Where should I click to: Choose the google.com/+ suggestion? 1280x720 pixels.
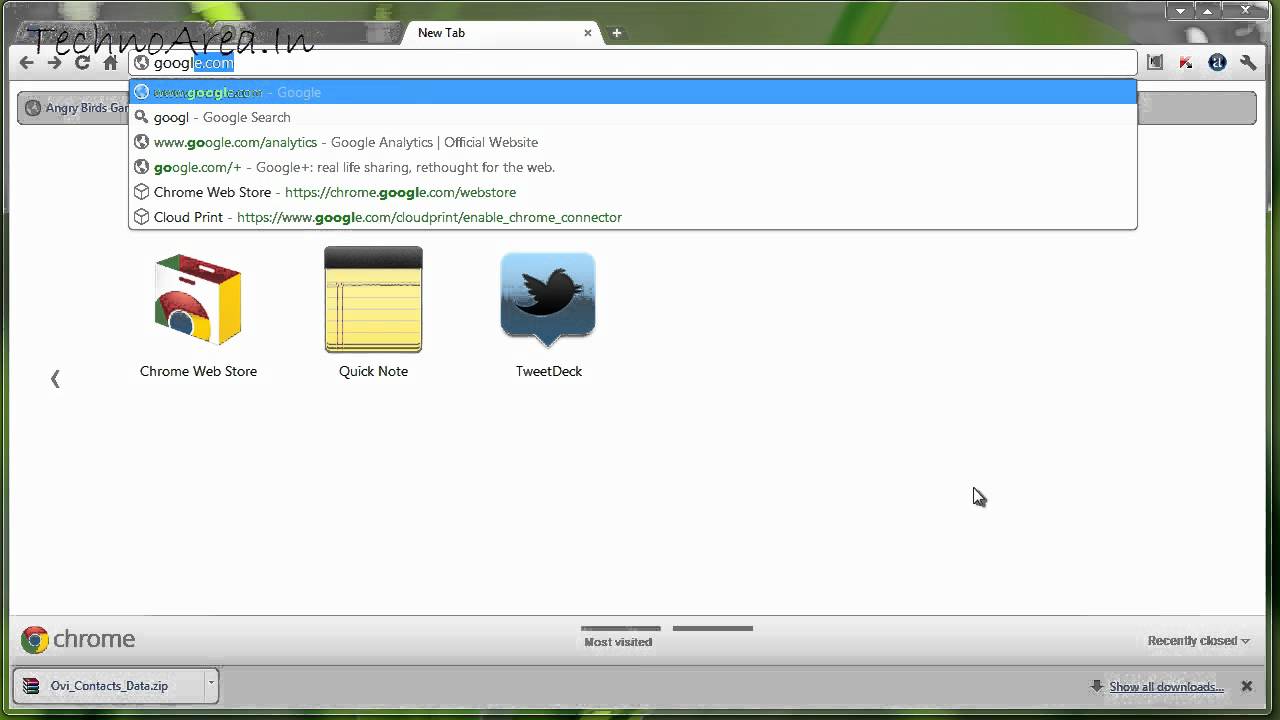(633, 167)
